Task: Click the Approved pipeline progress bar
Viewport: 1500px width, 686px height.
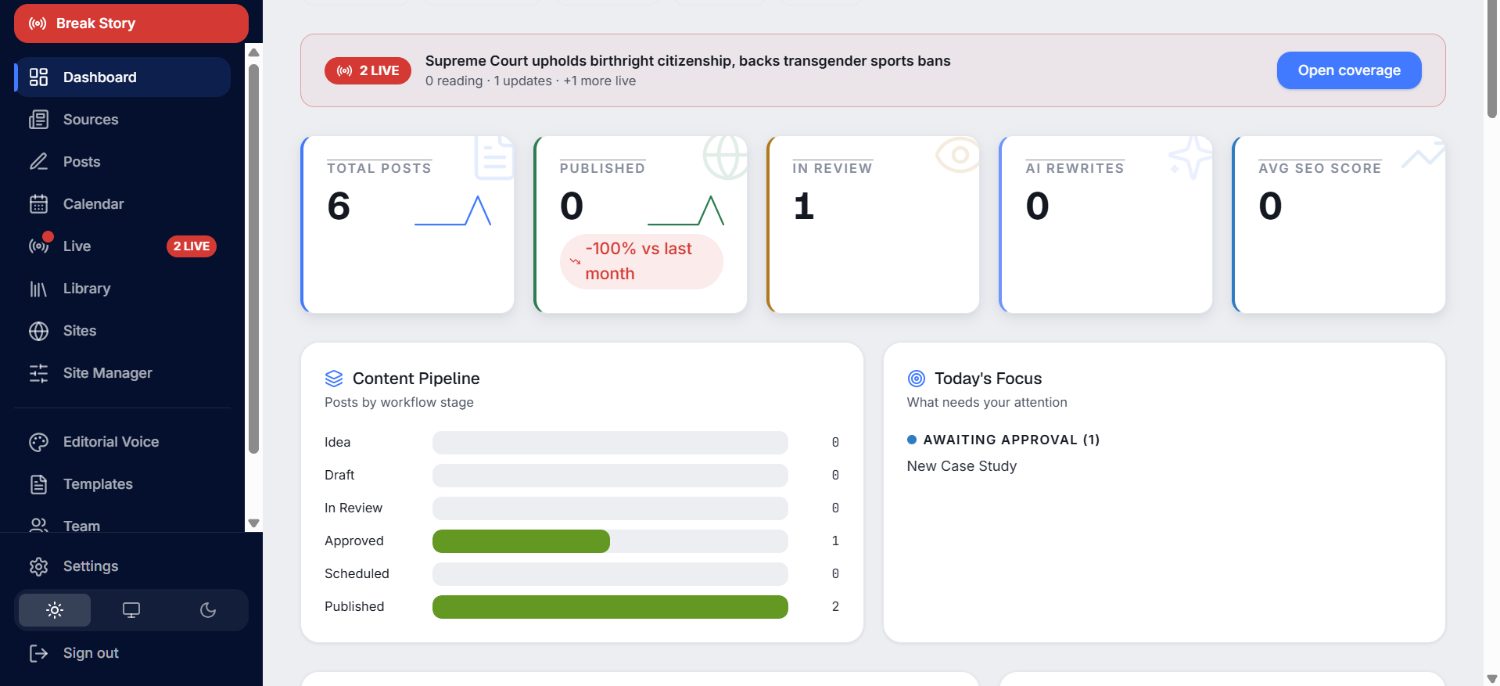Action: pyautogui.click(x=610, y=541)
